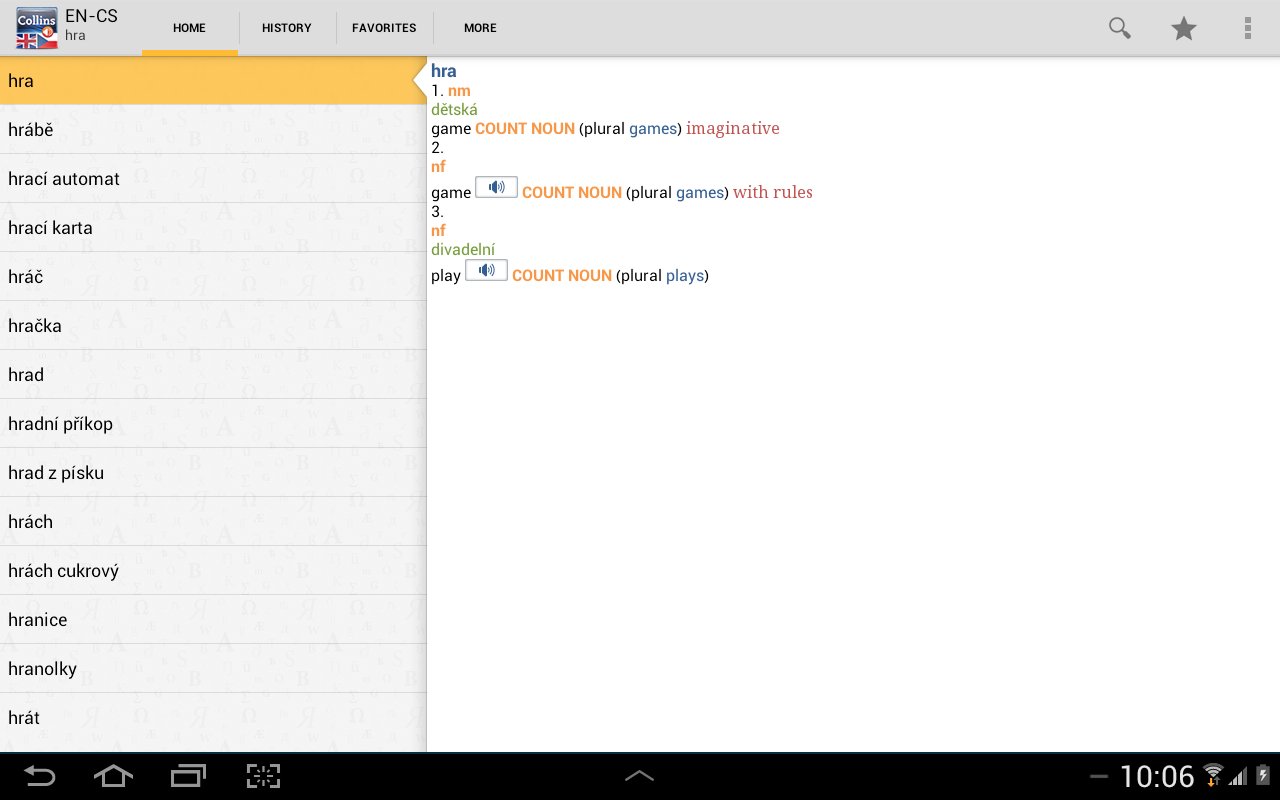Tap the word 'imaginative'
Viewport: 1280px width, 800px height.
point(733,128)
